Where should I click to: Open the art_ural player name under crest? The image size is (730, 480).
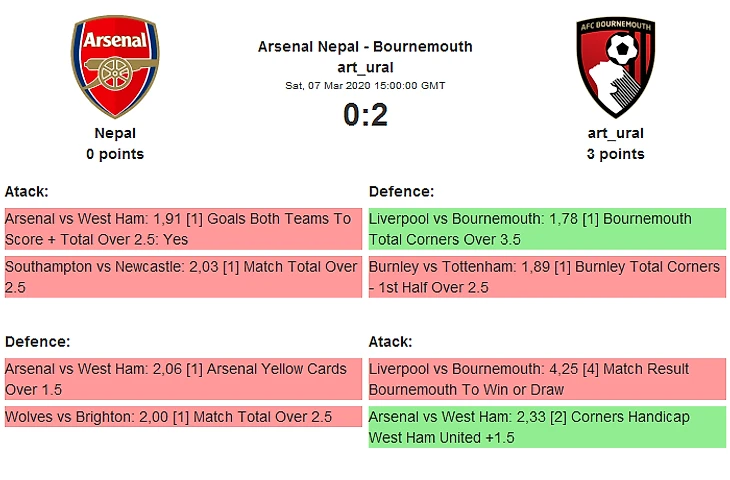coord(615,133)
